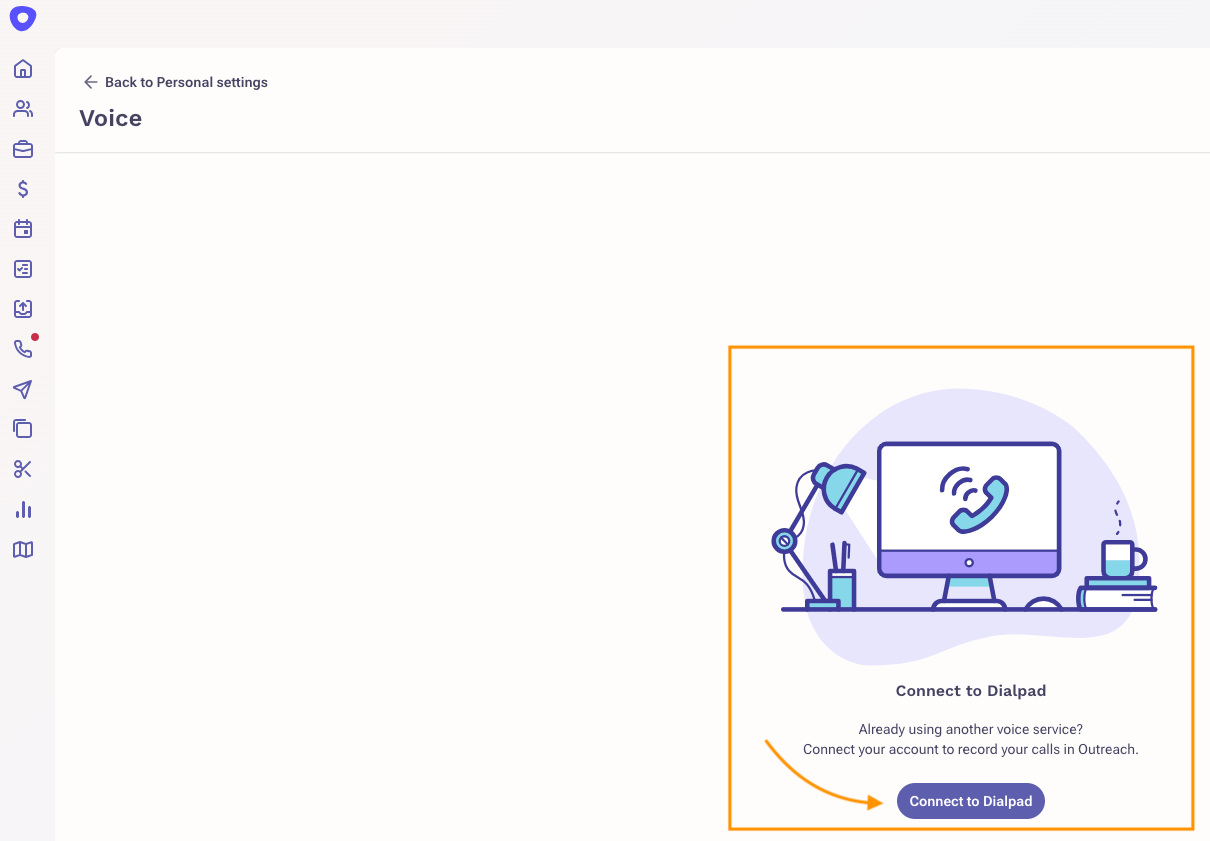Open the Accounts briefcase icon
This screenshot has height=841, width=1210.
coord(23,149)
